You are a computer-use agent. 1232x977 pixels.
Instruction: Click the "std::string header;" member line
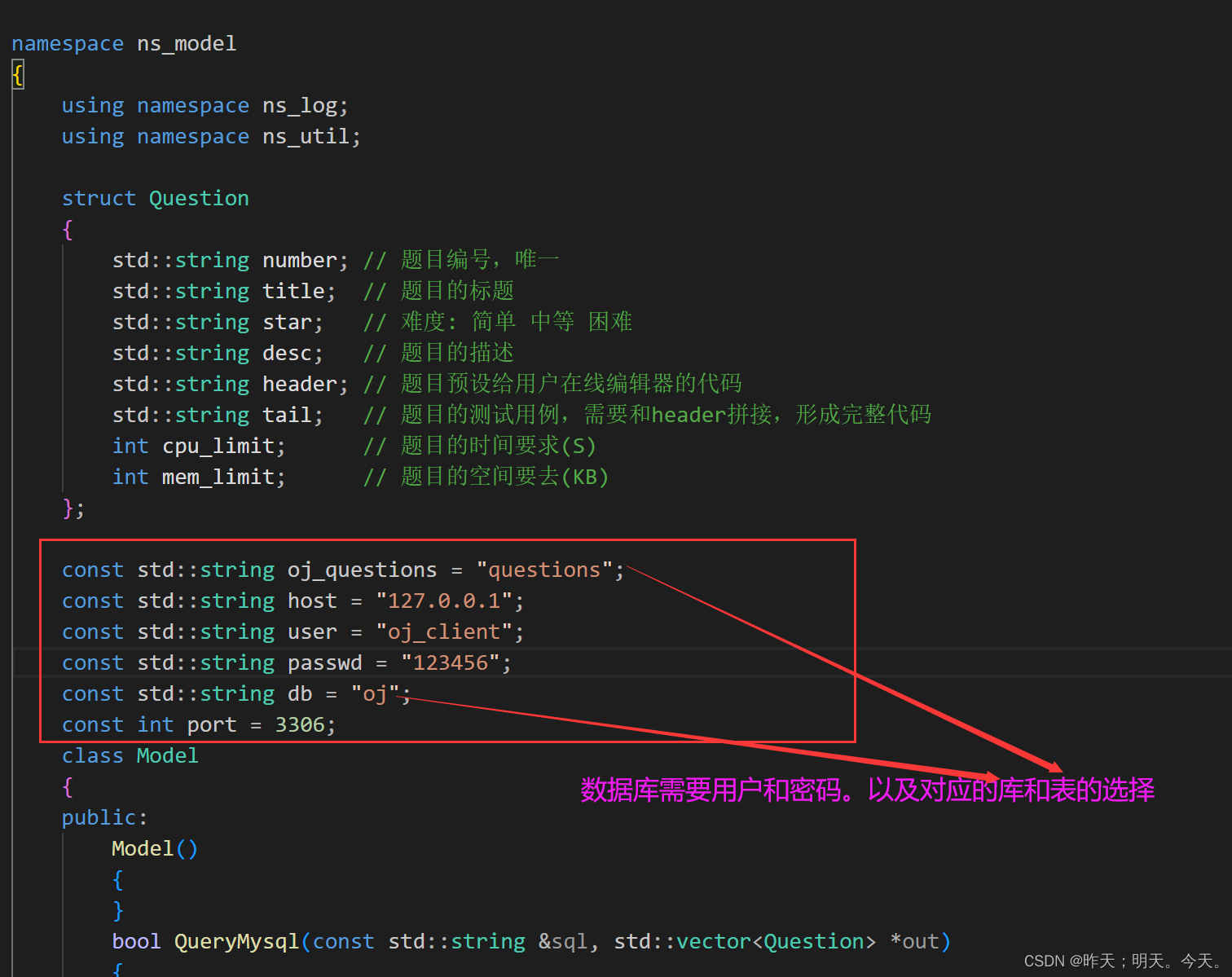[230, 385]
